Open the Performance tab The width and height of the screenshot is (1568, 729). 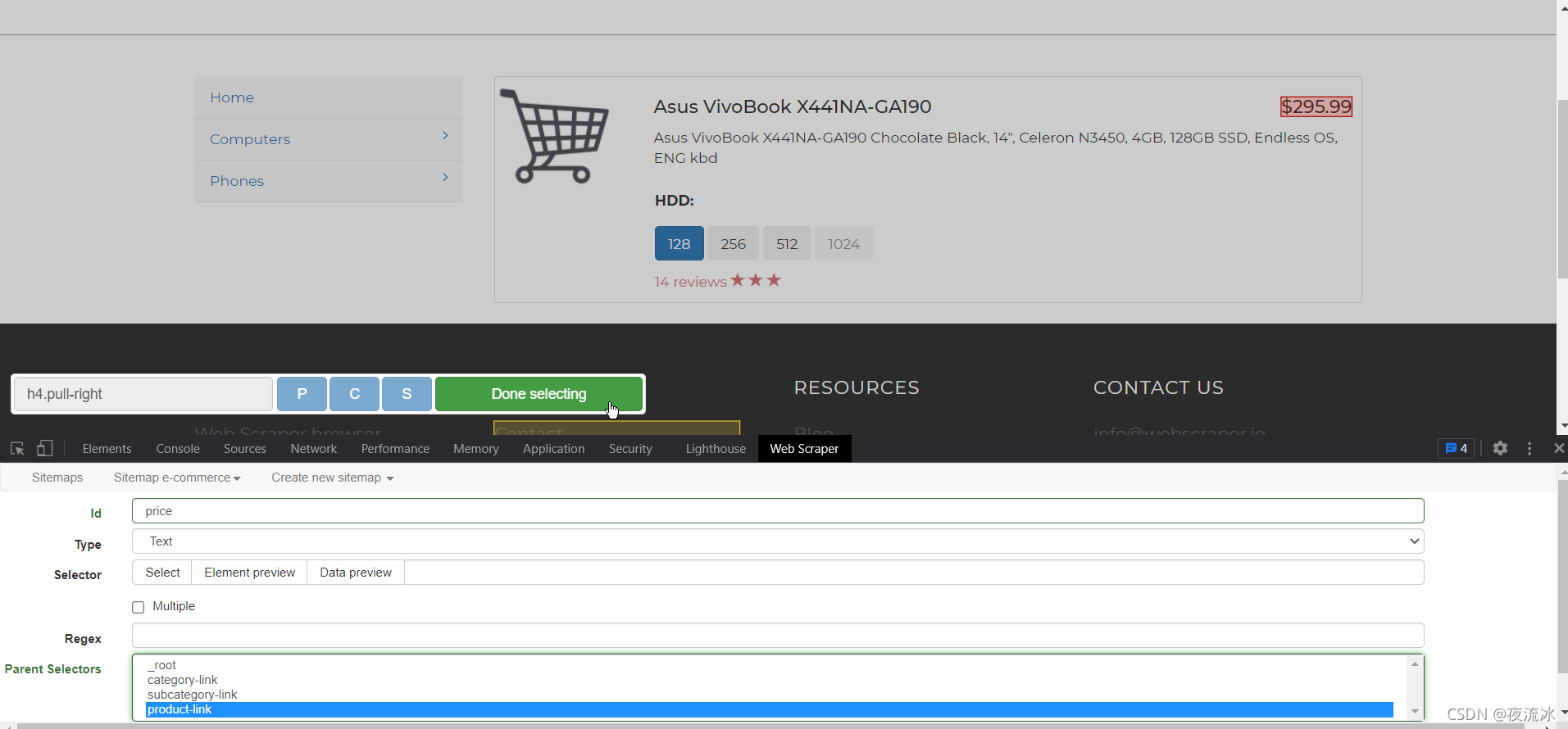coord(395,449)
